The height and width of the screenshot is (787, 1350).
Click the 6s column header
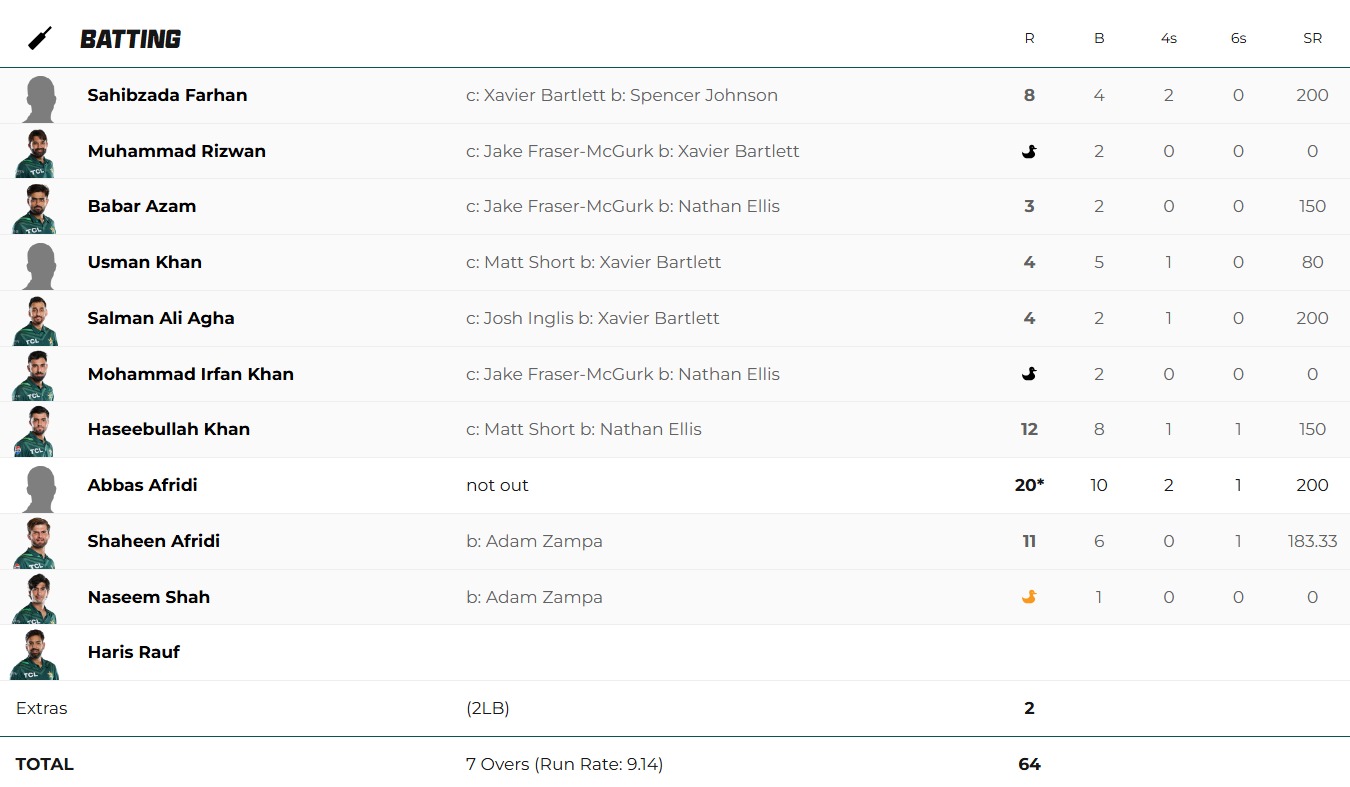(1238, 39)
